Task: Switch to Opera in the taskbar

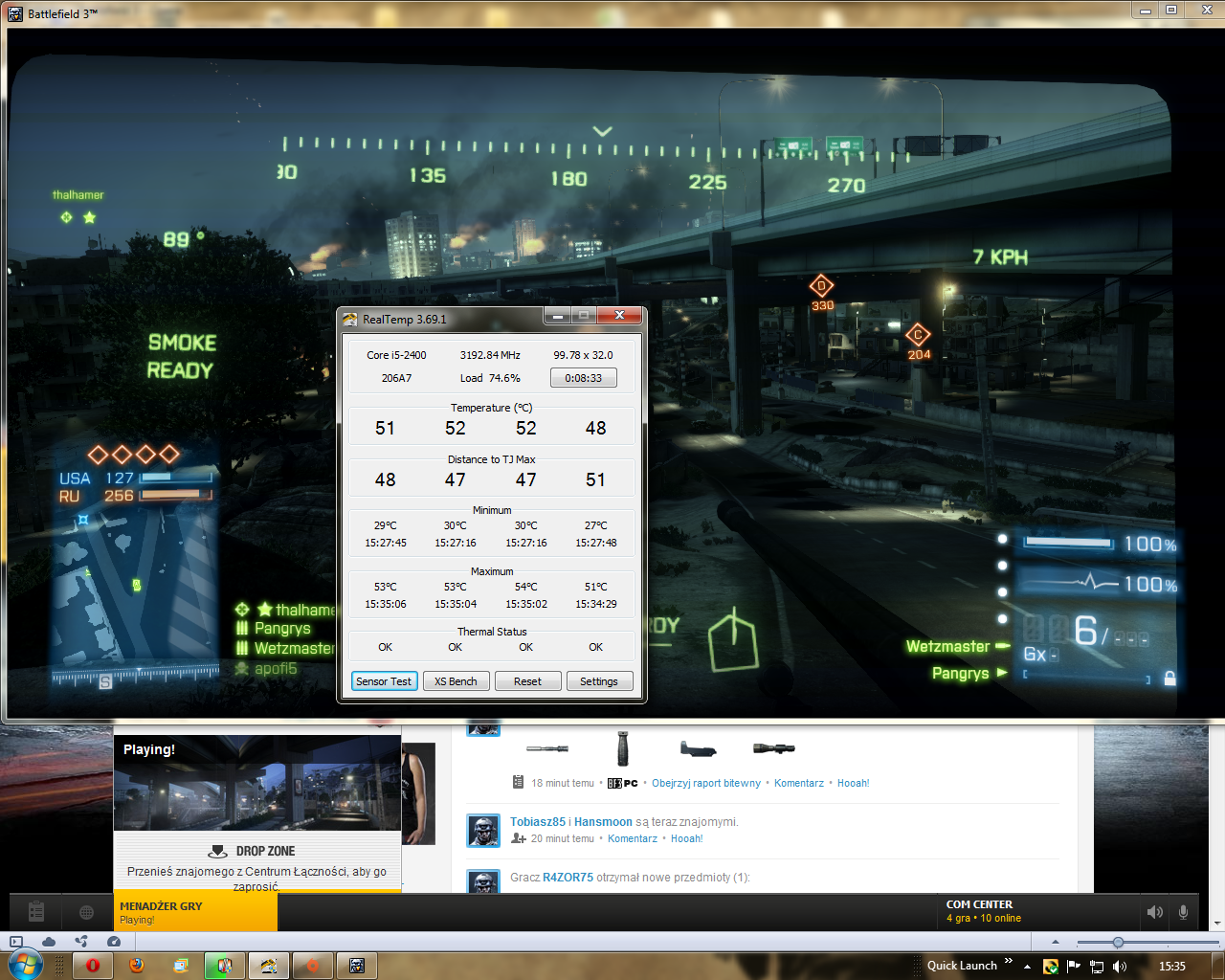Action: 93,966
